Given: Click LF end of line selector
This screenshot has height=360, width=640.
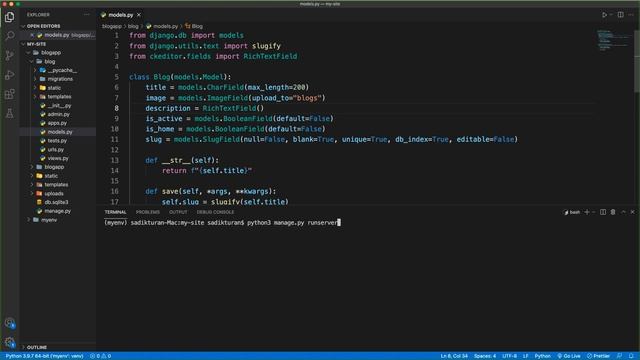Looking at the screenshot, I should pos(525,356).
